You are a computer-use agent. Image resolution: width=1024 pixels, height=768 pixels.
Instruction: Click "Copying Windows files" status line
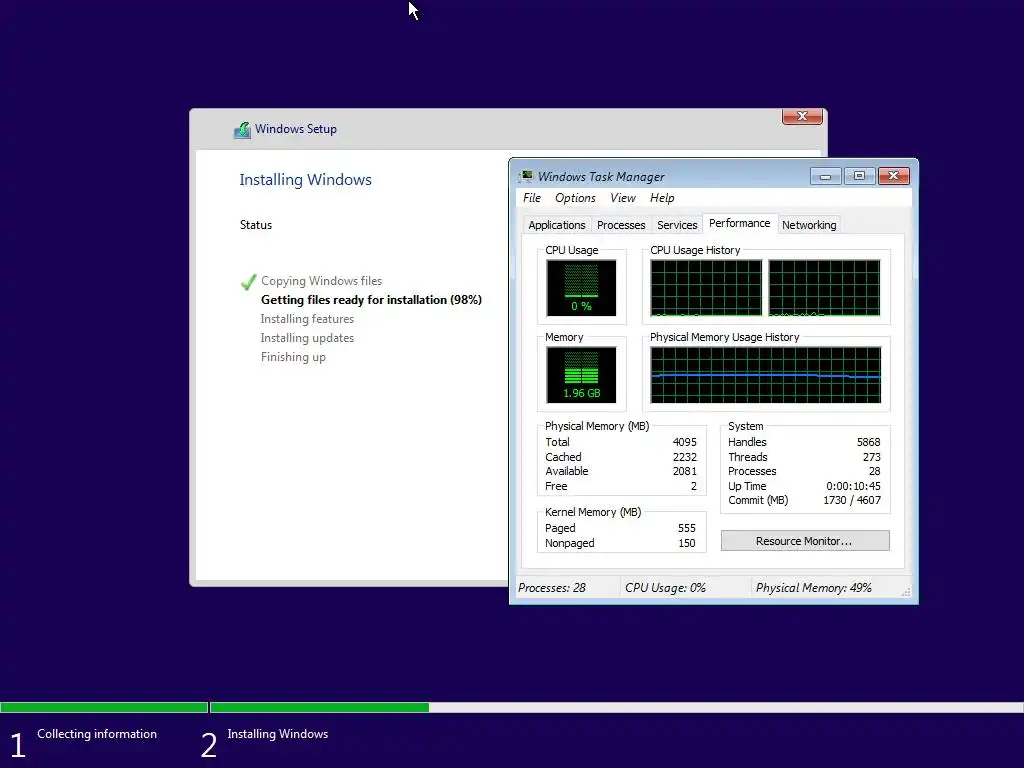pos(321,281)
